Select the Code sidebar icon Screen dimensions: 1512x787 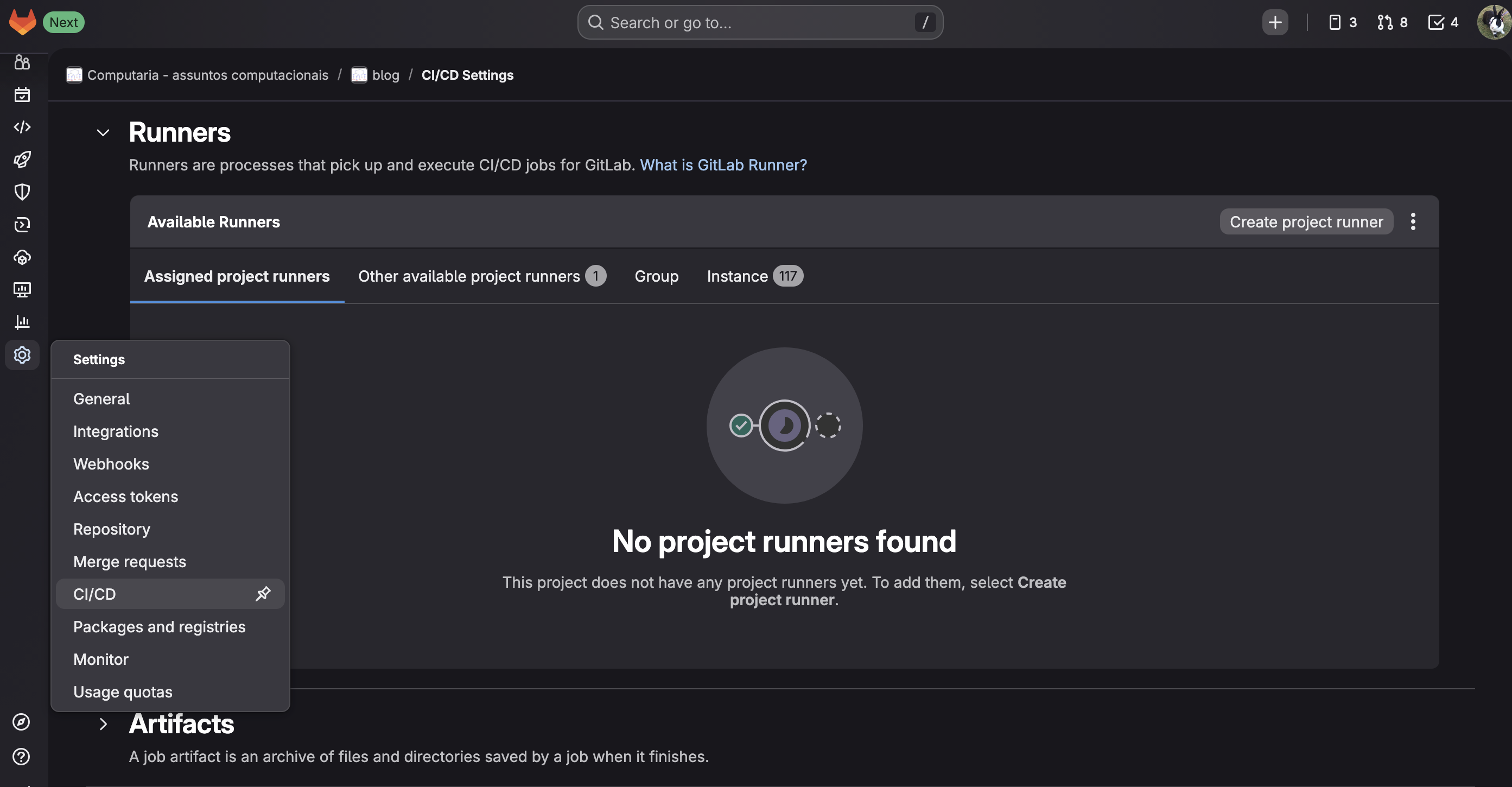22,127
